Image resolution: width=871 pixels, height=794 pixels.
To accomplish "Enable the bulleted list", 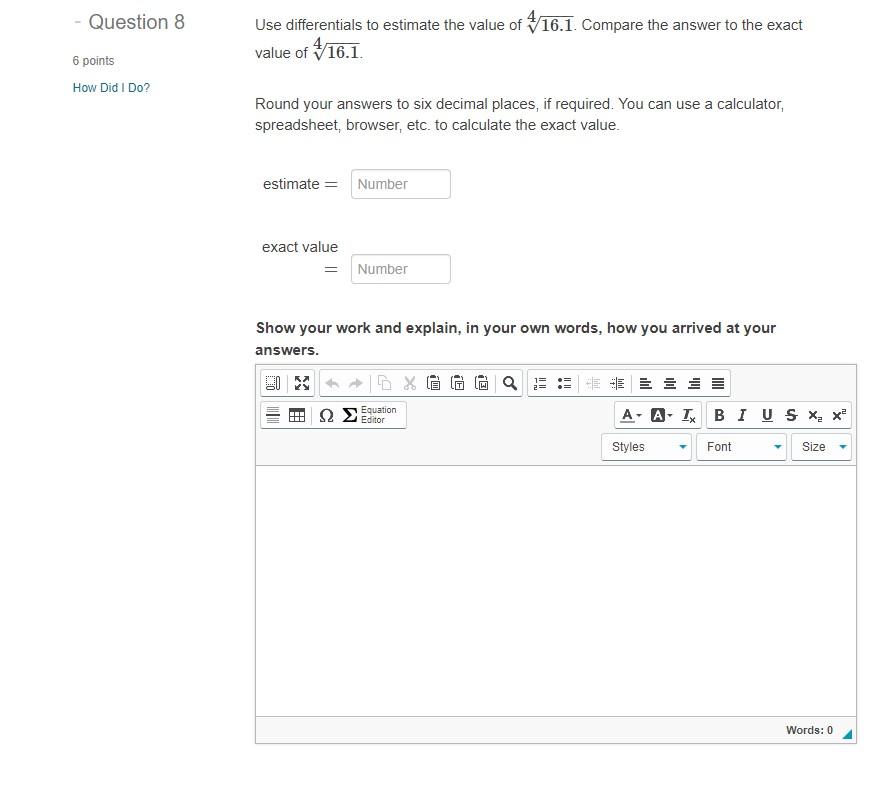I will pyautogui.click(x=563, y=383).
